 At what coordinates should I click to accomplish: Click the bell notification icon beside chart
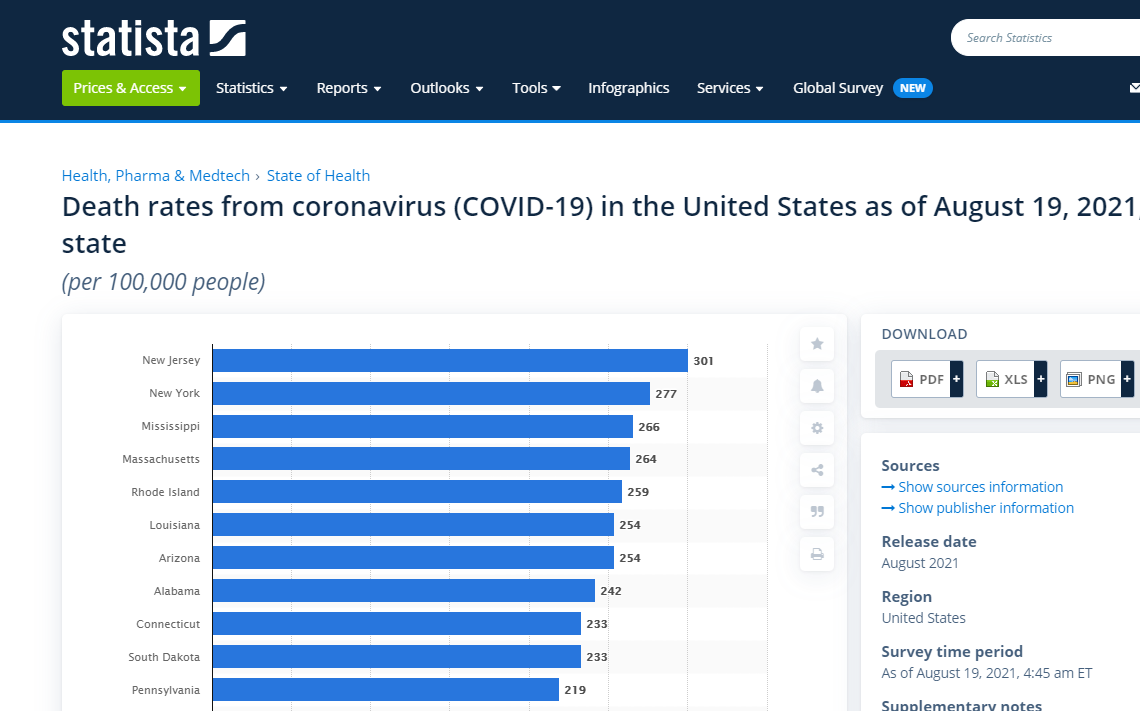(817, 386)
